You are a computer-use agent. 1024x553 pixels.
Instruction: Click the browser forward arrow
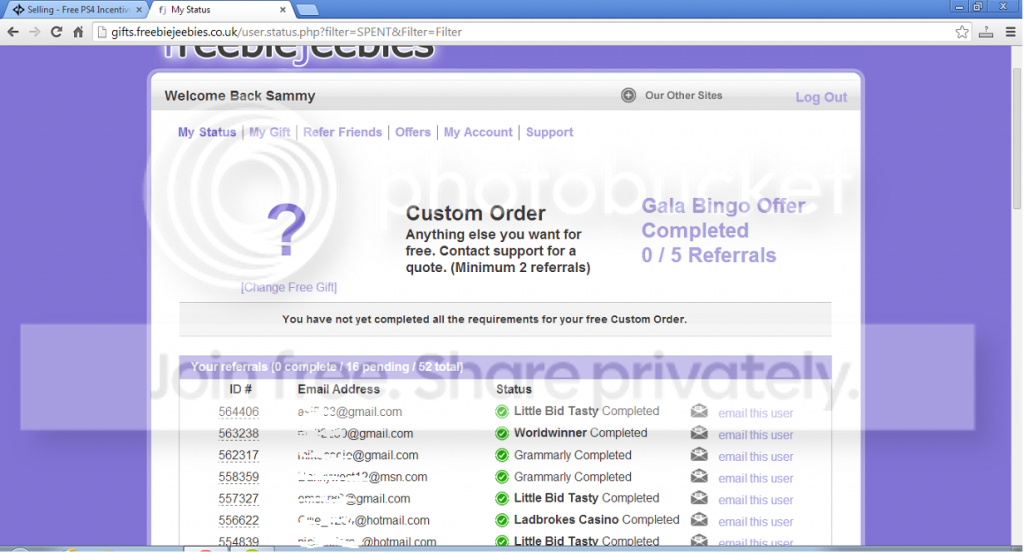pos(35,32)
